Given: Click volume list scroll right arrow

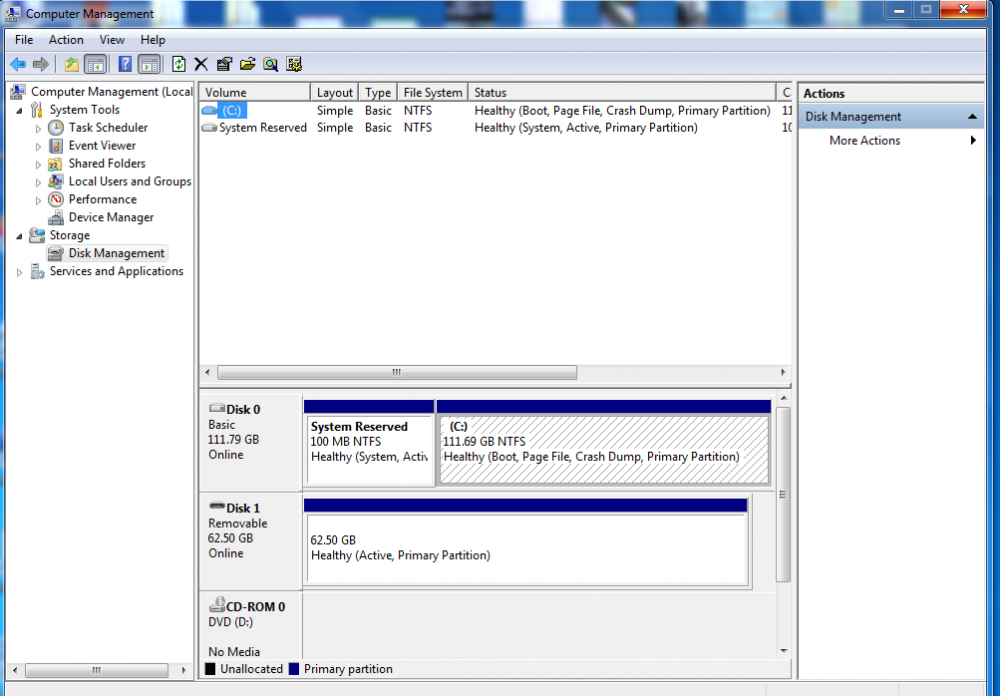Looking at the screenshot, I should (x=783, y=372).
